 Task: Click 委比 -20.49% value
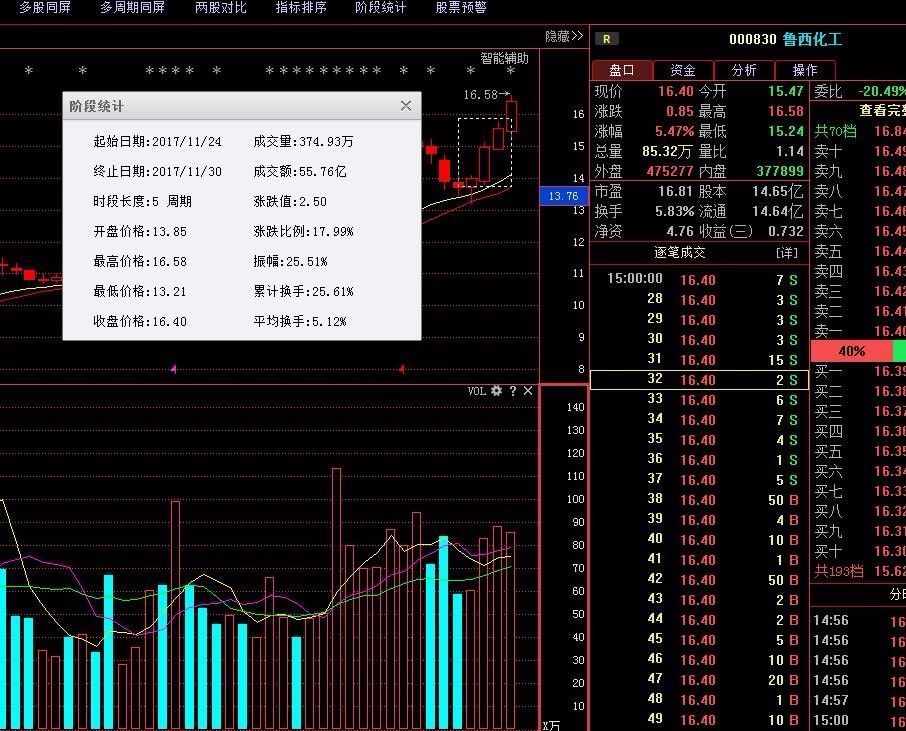coord(882,91)
